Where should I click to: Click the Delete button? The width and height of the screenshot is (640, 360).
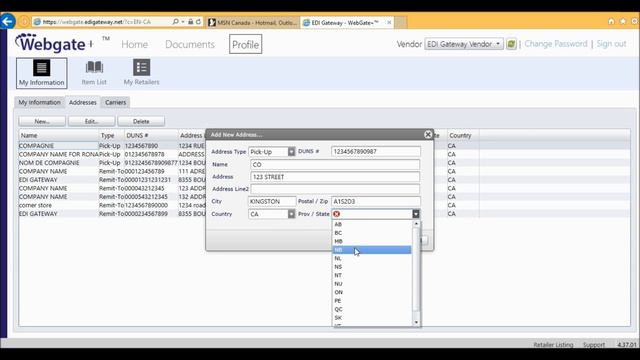tap(141, 121)
